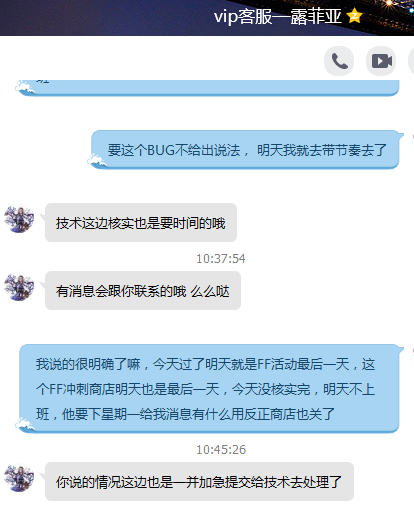Click the yellow star badge beside the title
Screen dimensions: 414x511
[354, 16]
